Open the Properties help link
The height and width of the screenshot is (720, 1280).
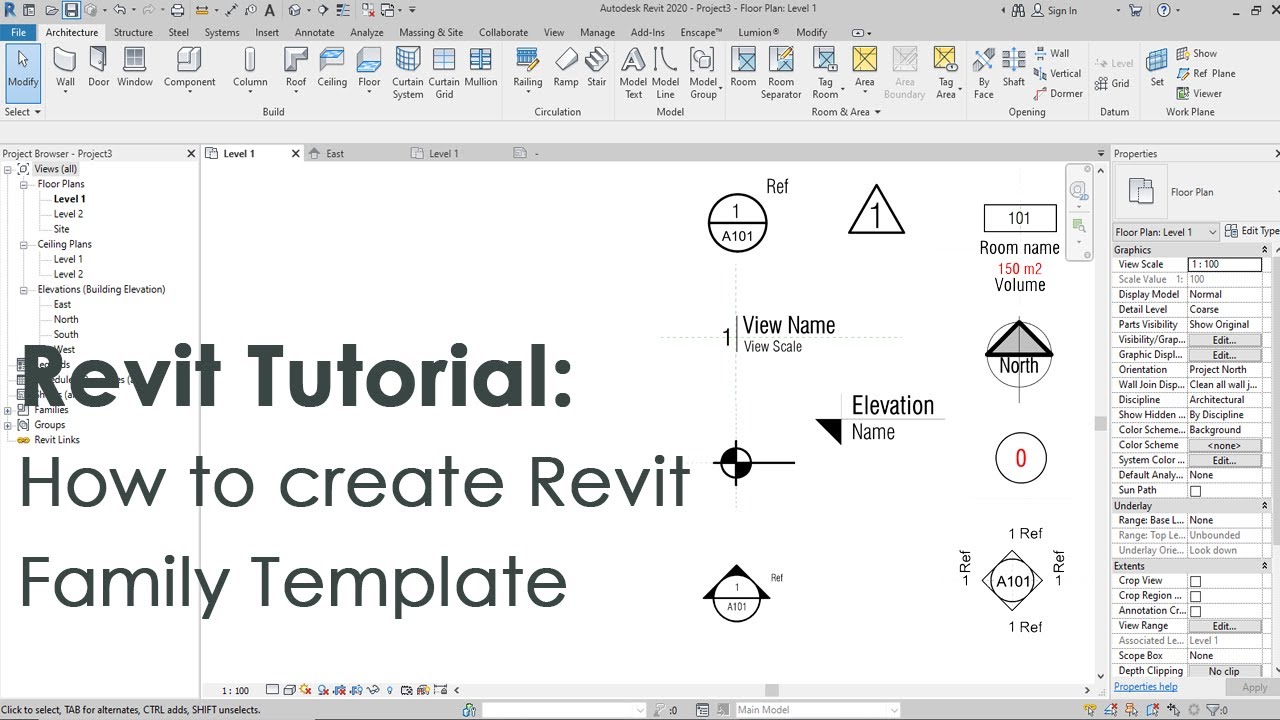(x=1145, y=687)
